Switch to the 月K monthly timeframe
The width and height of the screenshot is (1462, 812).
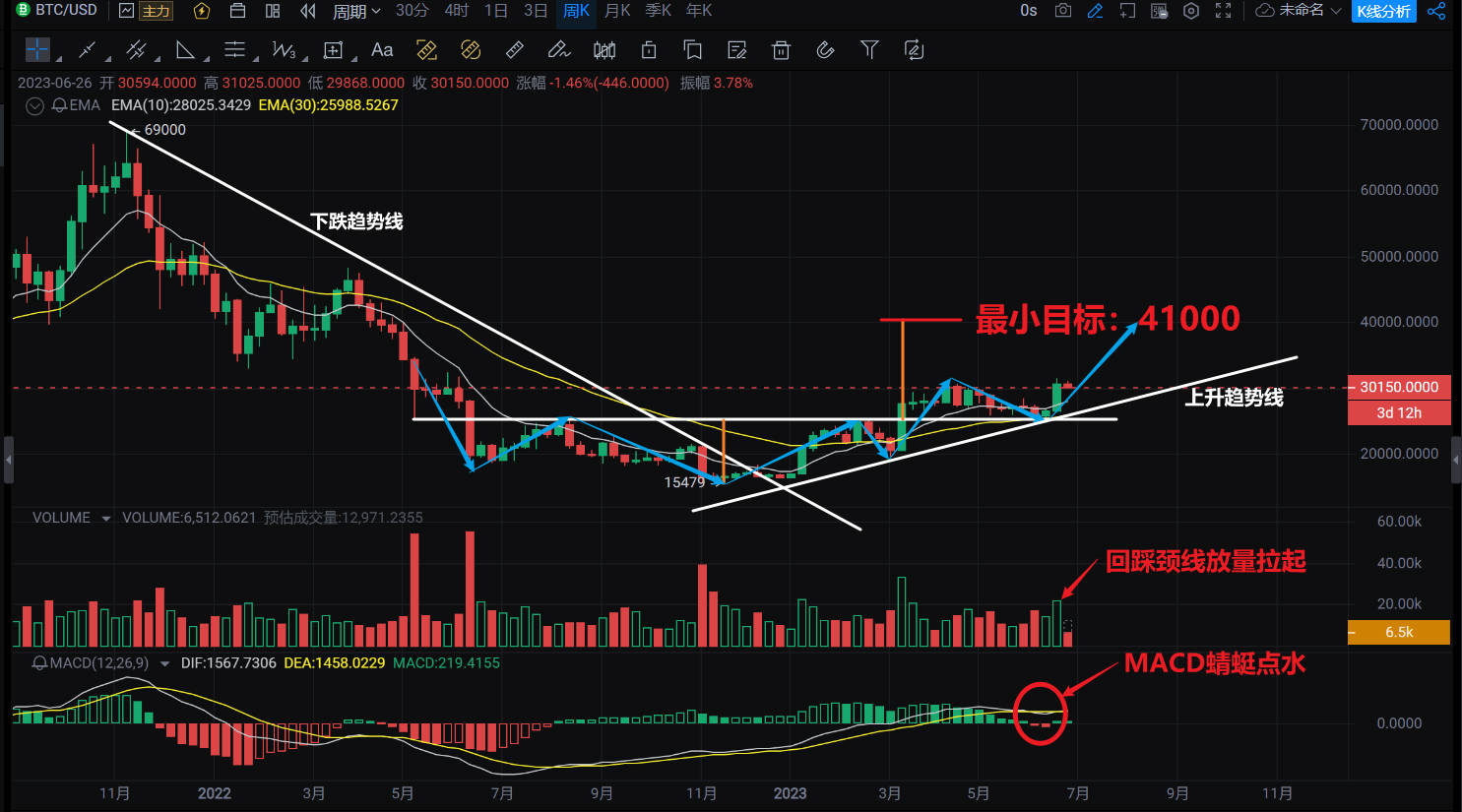(x=617, y=11)
